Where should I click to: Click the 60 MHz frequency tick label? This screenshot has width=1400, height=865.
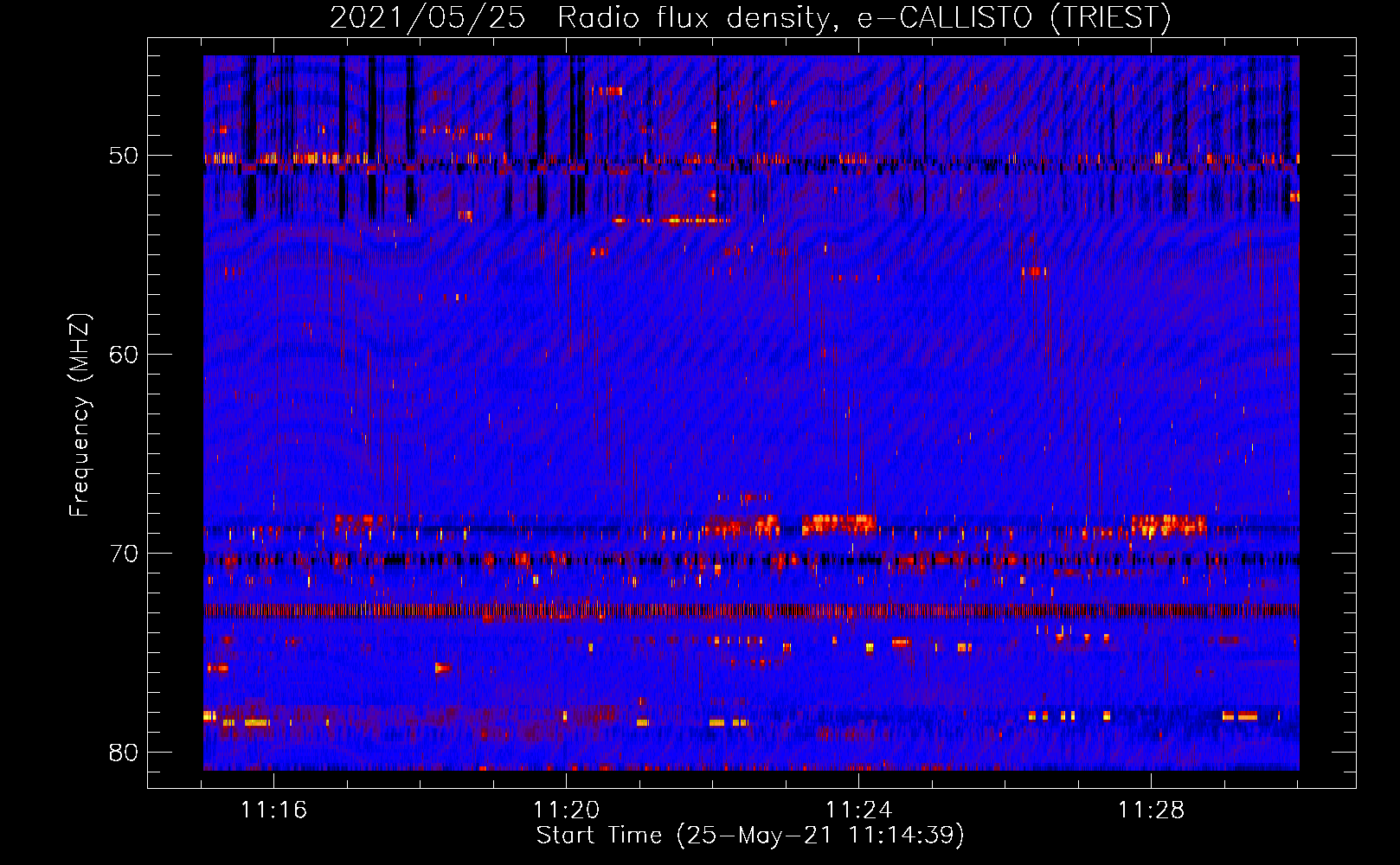(124, 355)
